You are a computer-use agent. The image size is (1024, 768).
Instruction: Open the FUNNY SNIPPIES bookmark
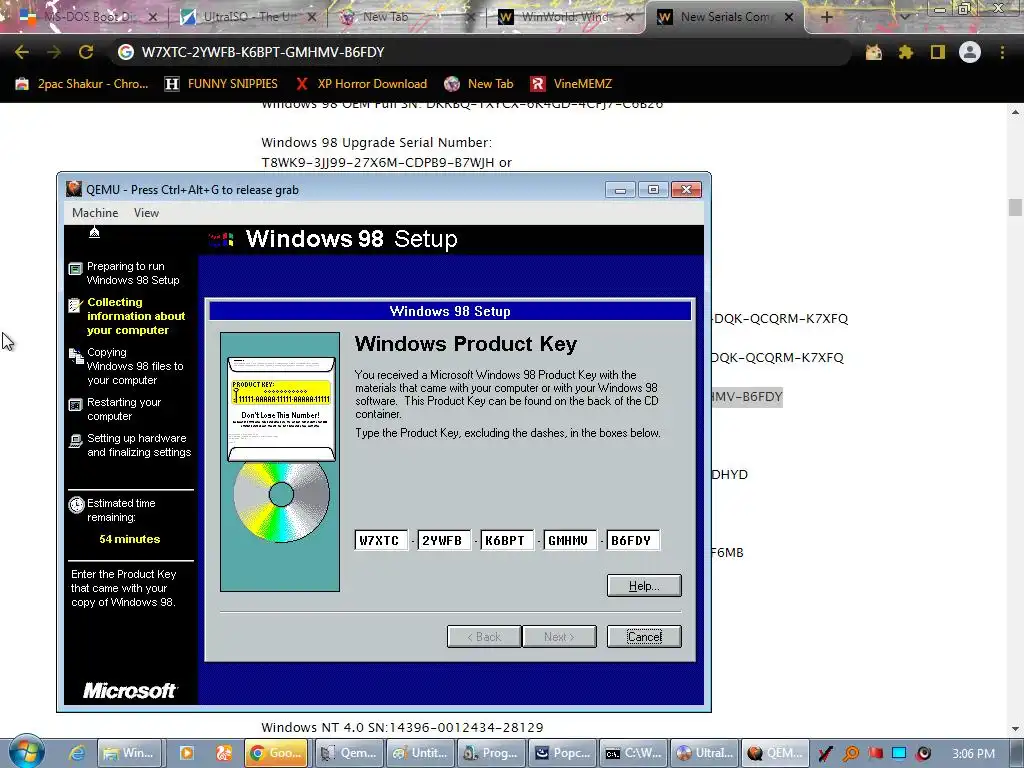[221, 84]
